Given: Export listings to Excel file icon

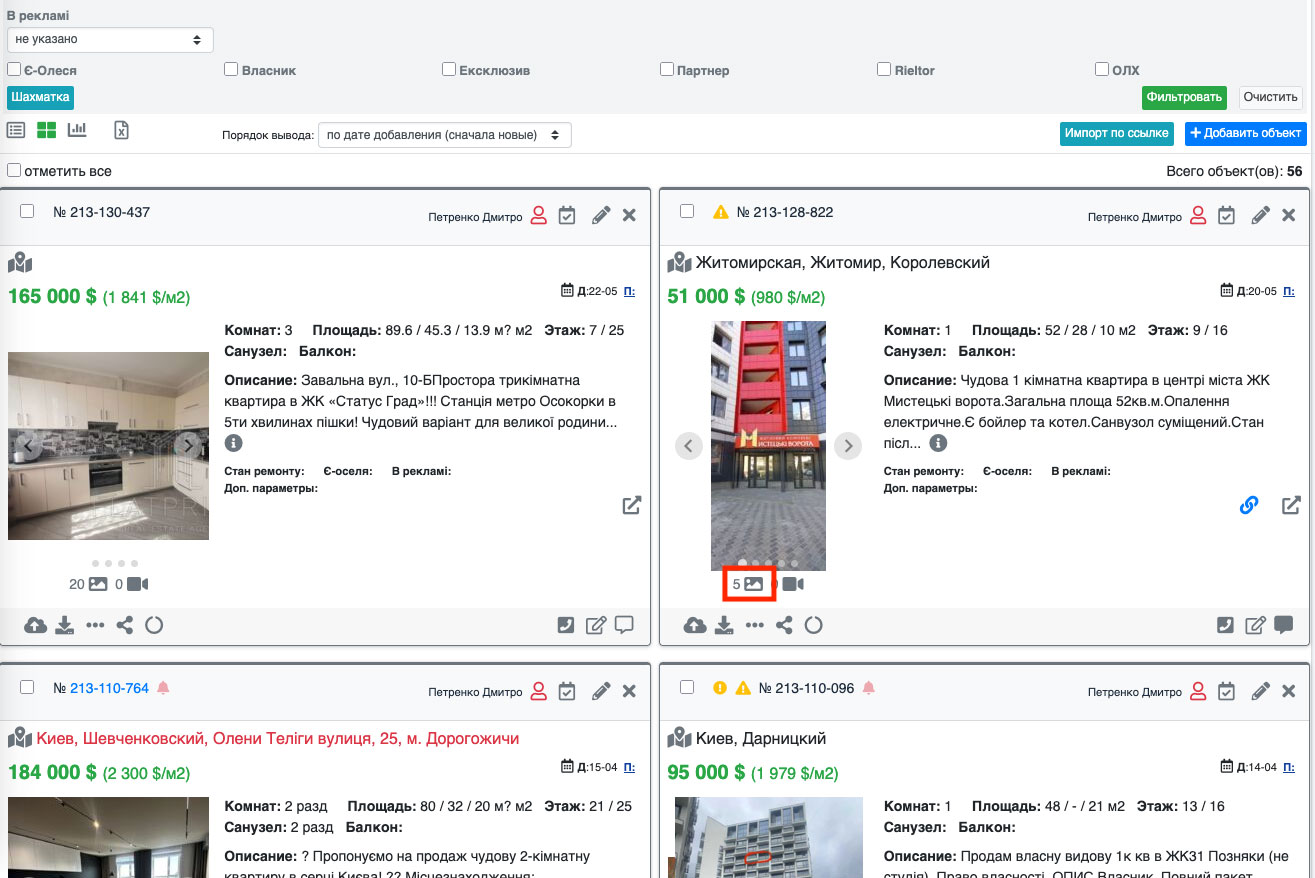Looking at the screenshot, I should 121,130.
